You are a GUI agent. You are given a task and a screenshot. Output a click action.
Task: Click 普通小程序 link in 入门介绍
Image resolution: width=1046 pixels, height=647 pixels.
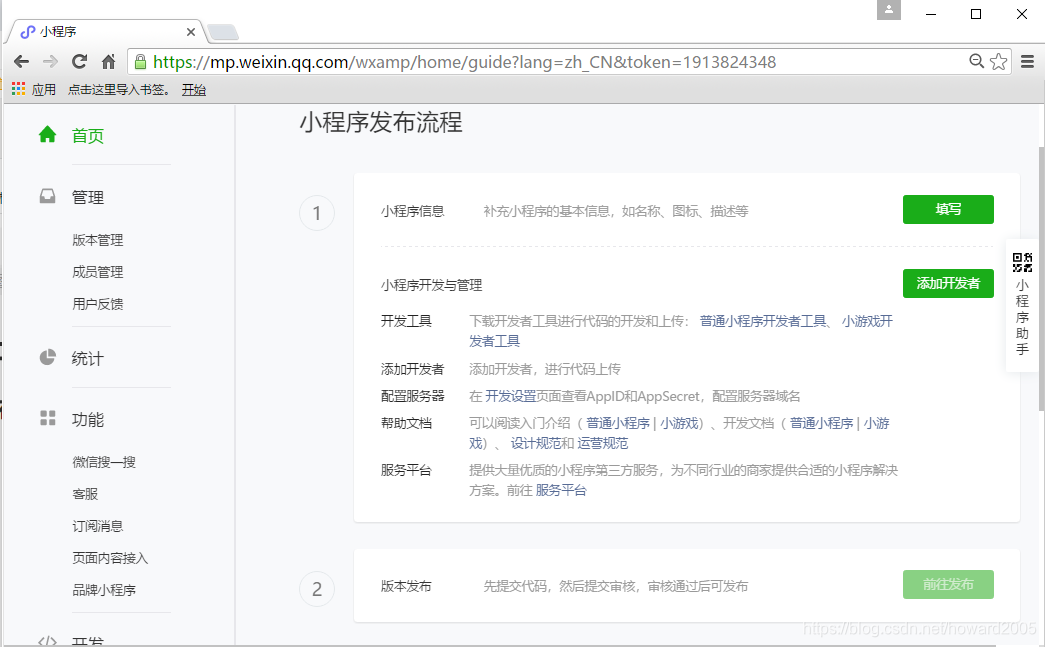point(618,424)
